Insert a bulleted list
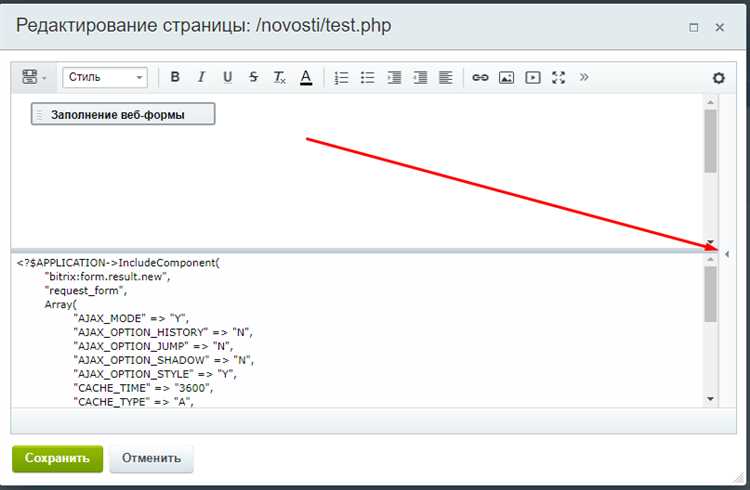The image size is (750, 490). click(x=367, y=77)
